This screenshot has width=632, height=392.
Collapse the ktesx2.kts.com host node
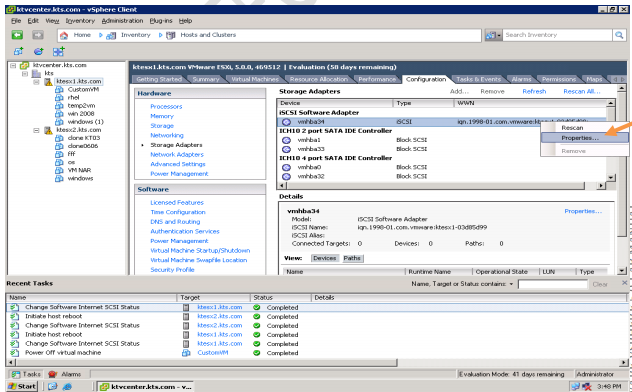36,130
